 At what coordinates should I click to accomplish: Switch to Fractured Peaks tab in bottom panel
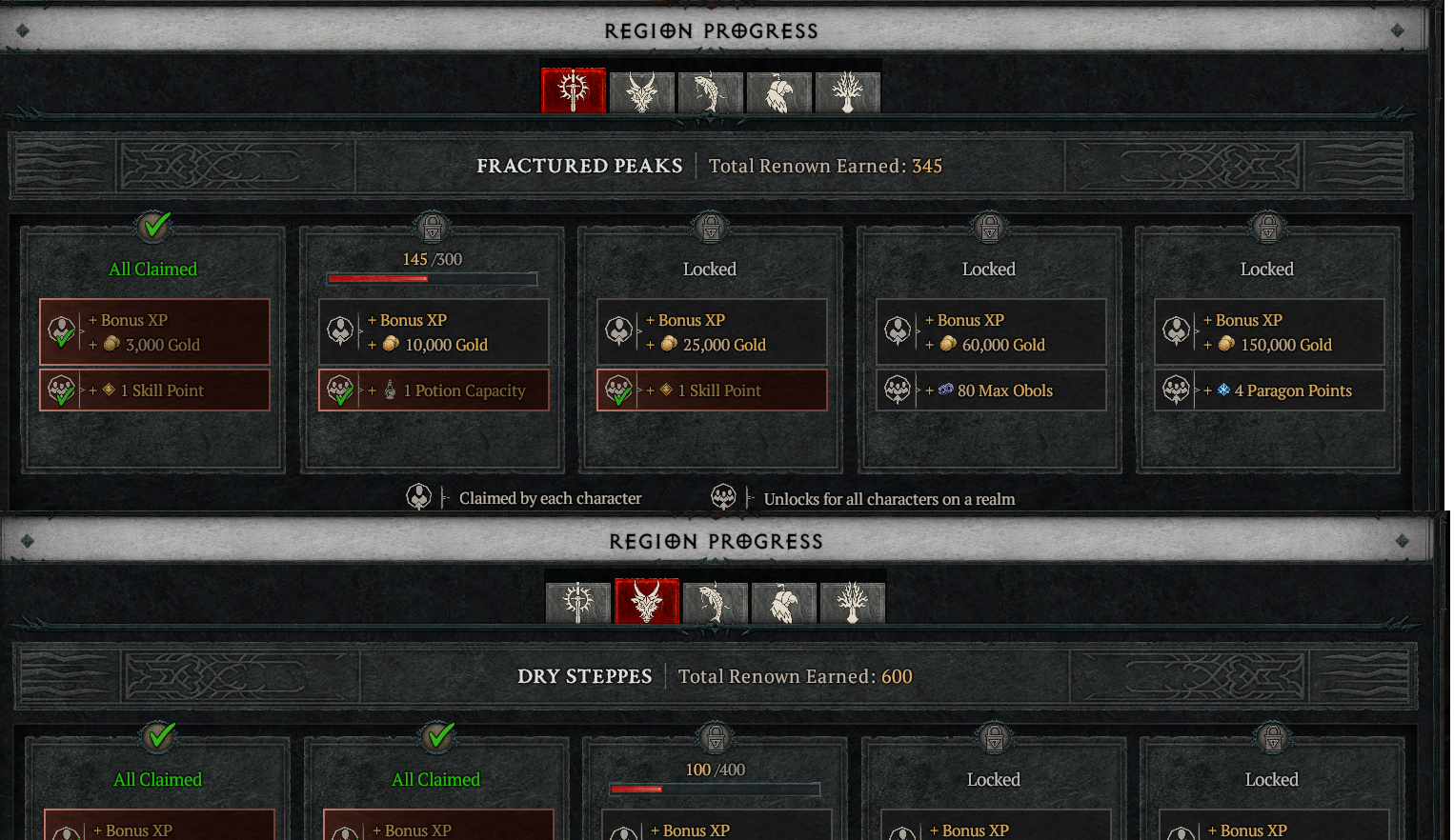578,603
